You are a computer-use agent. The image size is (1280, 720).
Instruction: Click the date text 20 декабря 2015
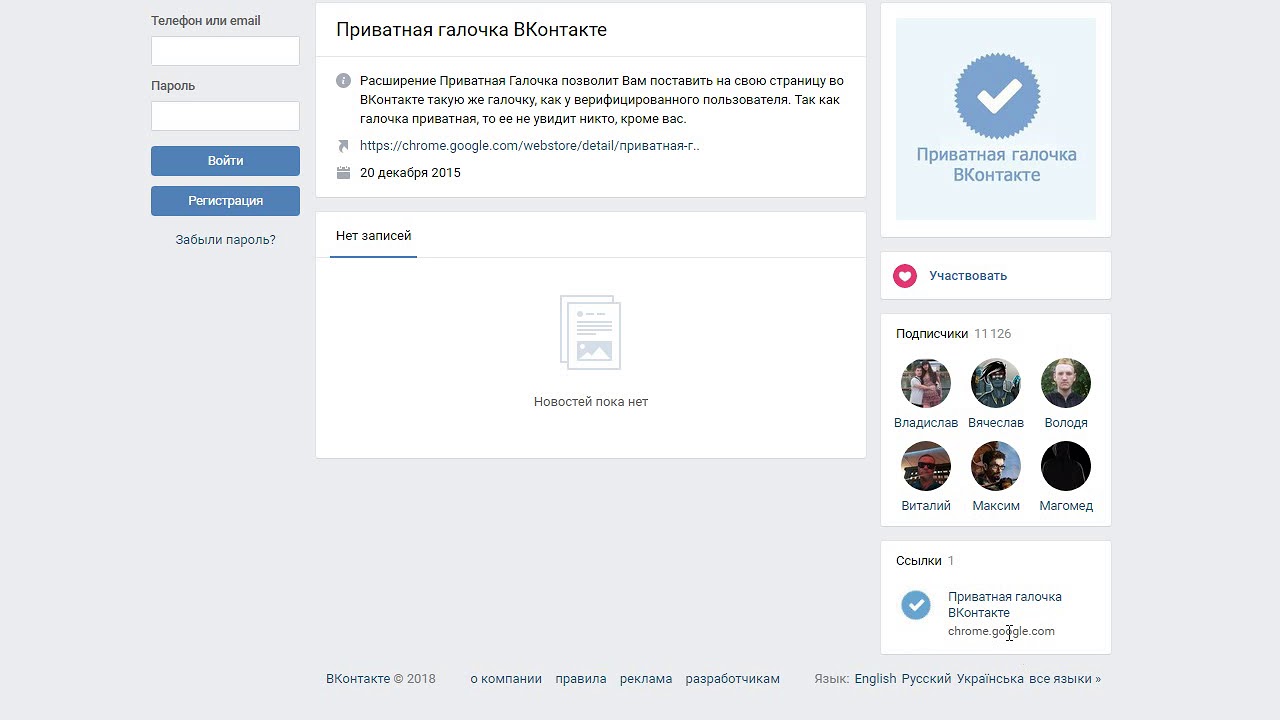click(x=410, y=173)
